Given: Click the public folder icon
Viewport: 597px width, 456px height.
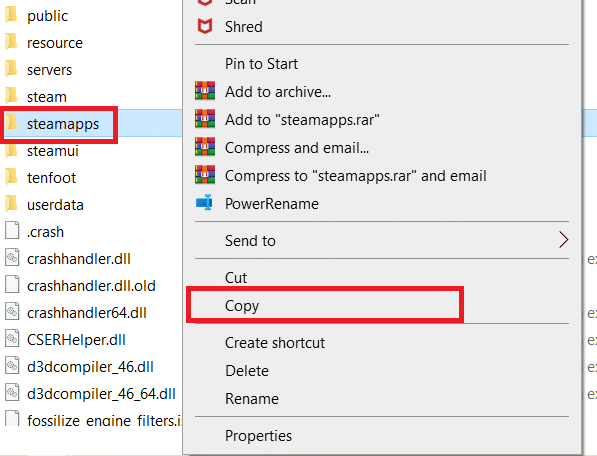Looking at the screenshot, I should point(11,15).
